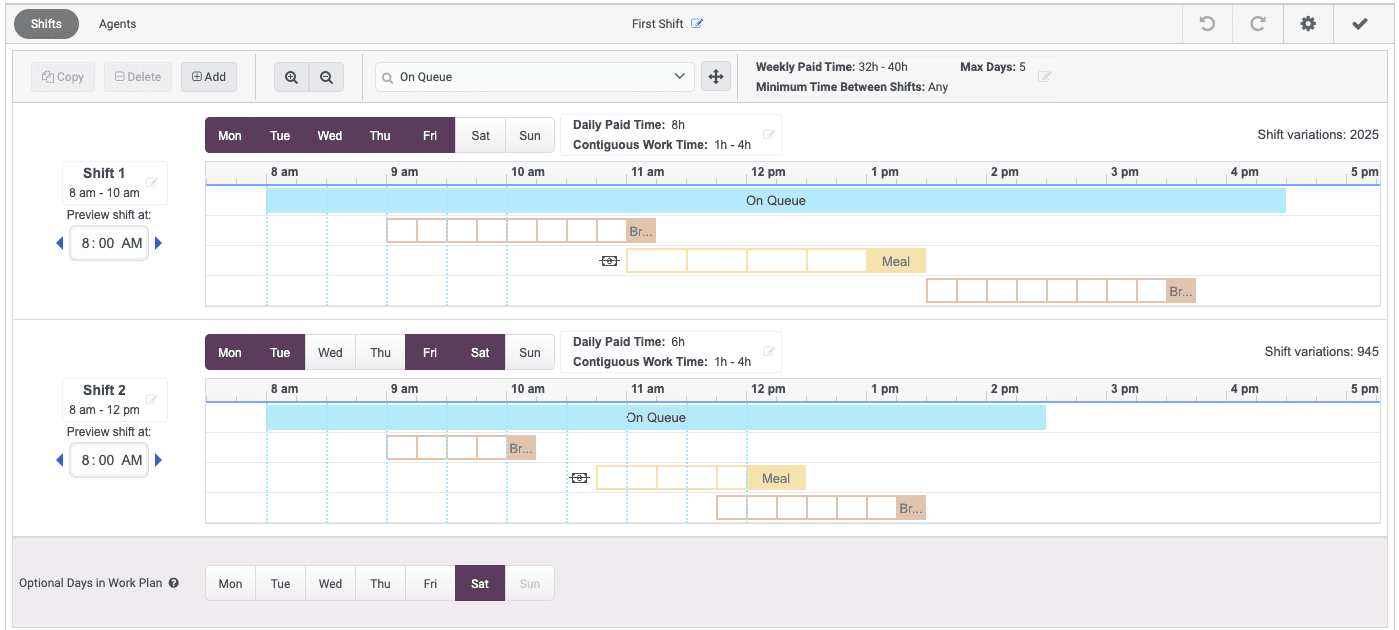Undo the last change

click(1207, 23)
